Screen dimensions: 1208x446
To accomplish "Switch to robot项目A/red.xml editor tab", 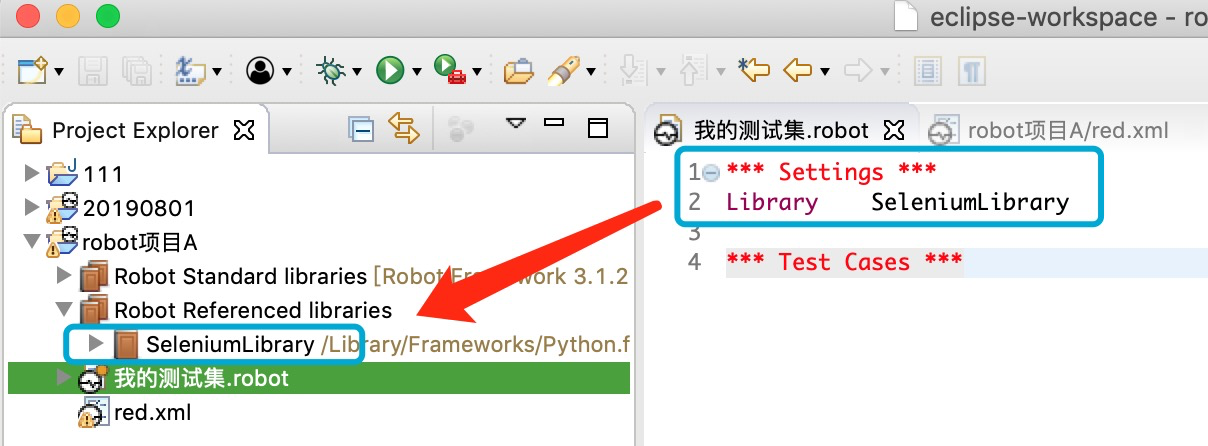I will (1066, 130).
